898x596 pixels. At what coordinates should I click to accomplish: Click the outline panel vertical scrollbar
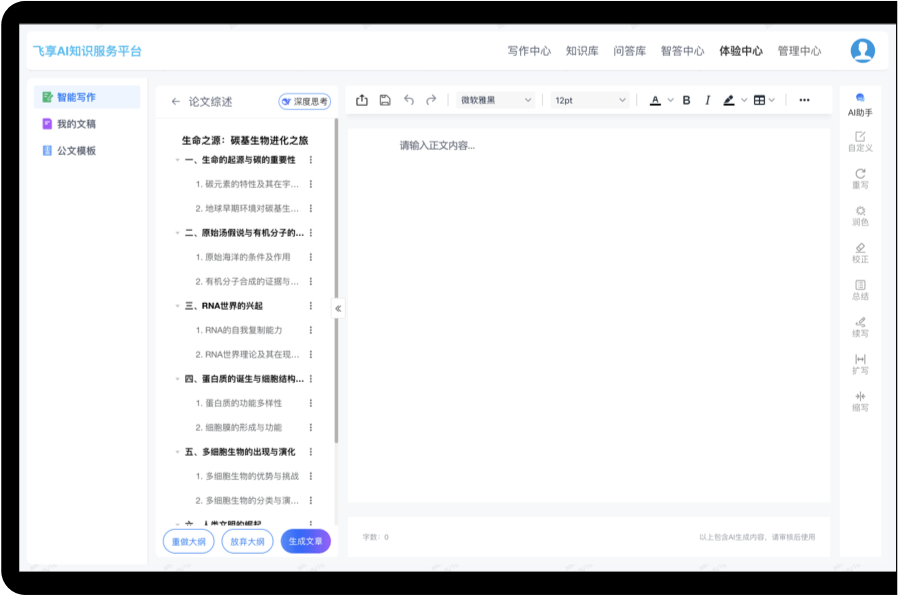(336, 281)
